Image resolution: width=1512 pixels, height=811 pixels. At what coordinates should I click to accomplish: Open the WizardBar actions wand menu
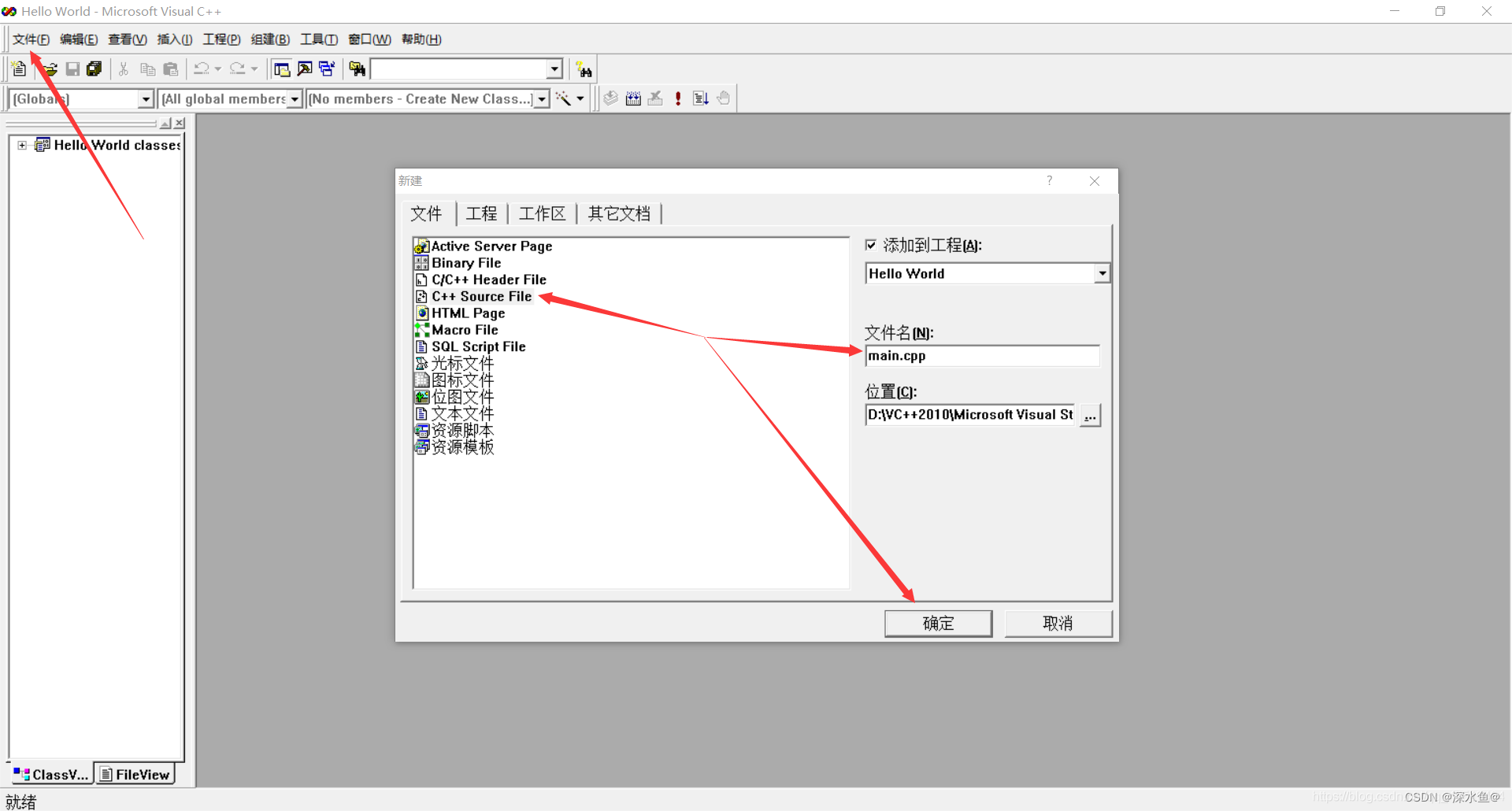coord(569,98)
